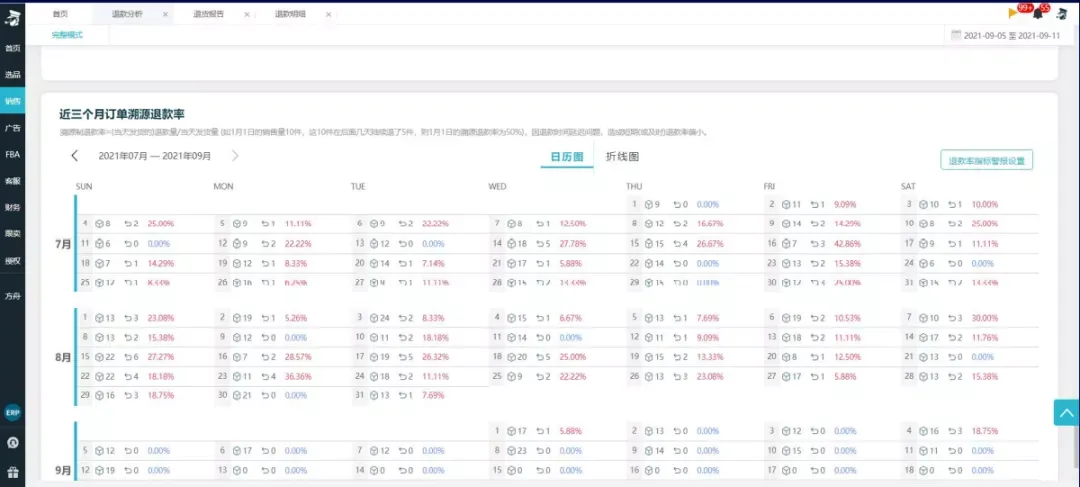Open the 选品 sidebar section
Screen dimensions: 1080x487
tap(12, 74)
